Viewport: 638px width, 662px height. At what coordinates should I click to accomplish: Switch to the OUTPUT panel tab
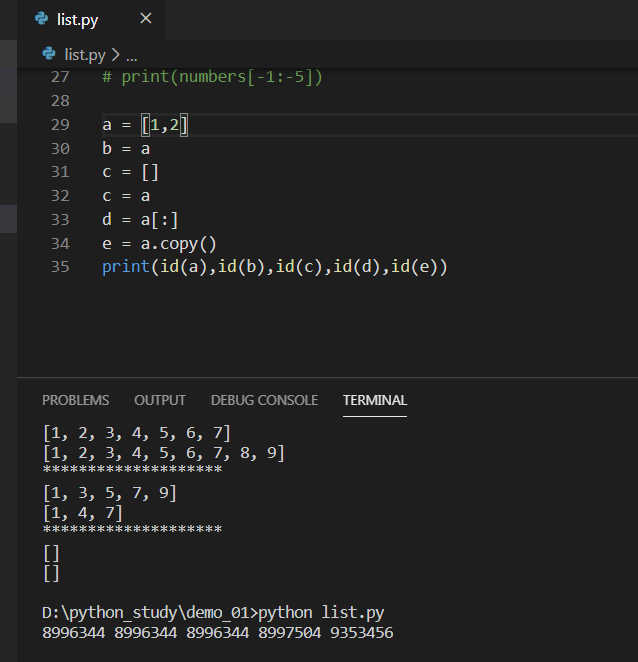160,400
